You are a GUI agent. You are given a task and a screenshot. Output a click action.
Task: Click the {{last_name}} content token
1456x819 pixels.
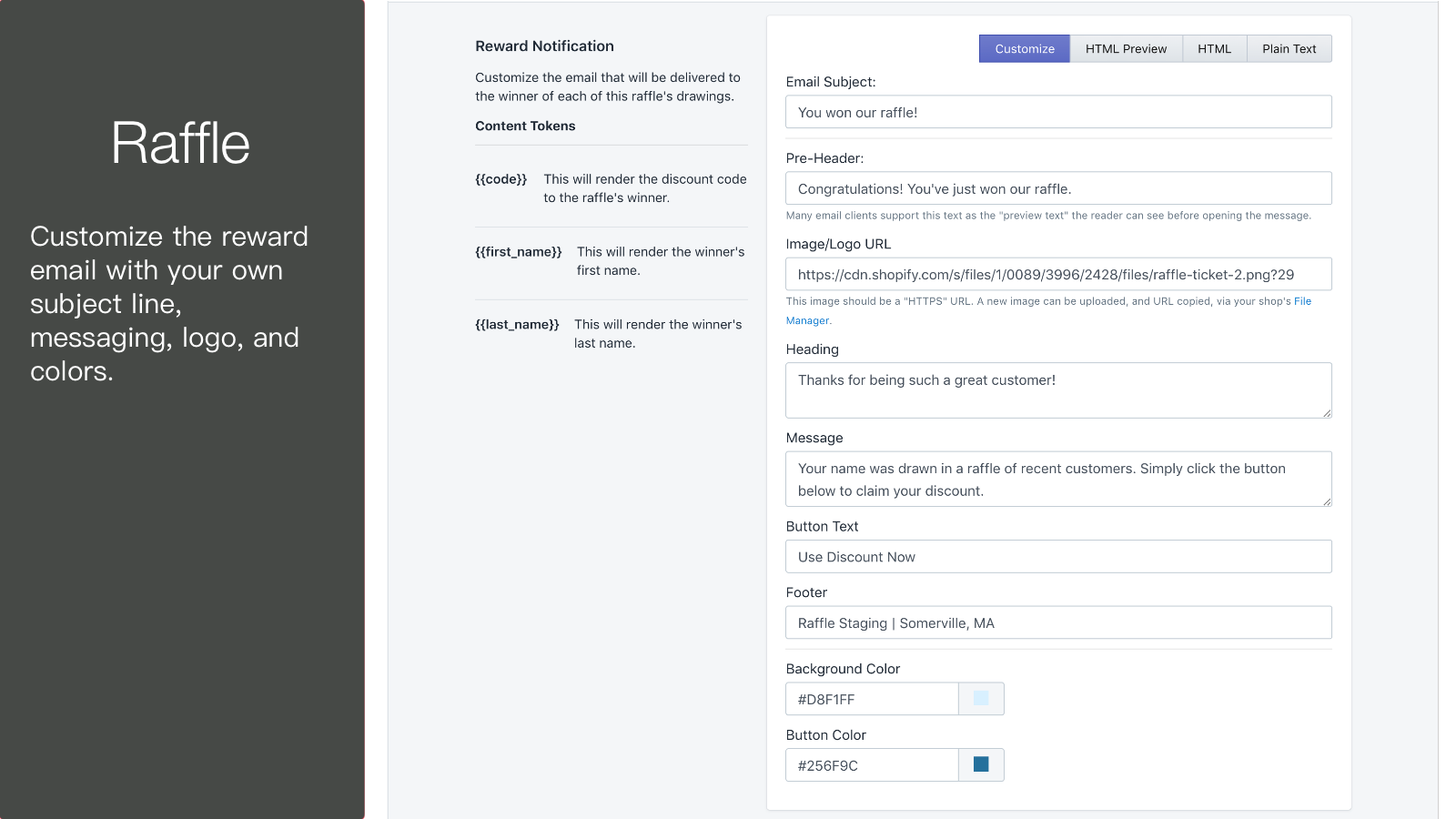pos(517,324)
